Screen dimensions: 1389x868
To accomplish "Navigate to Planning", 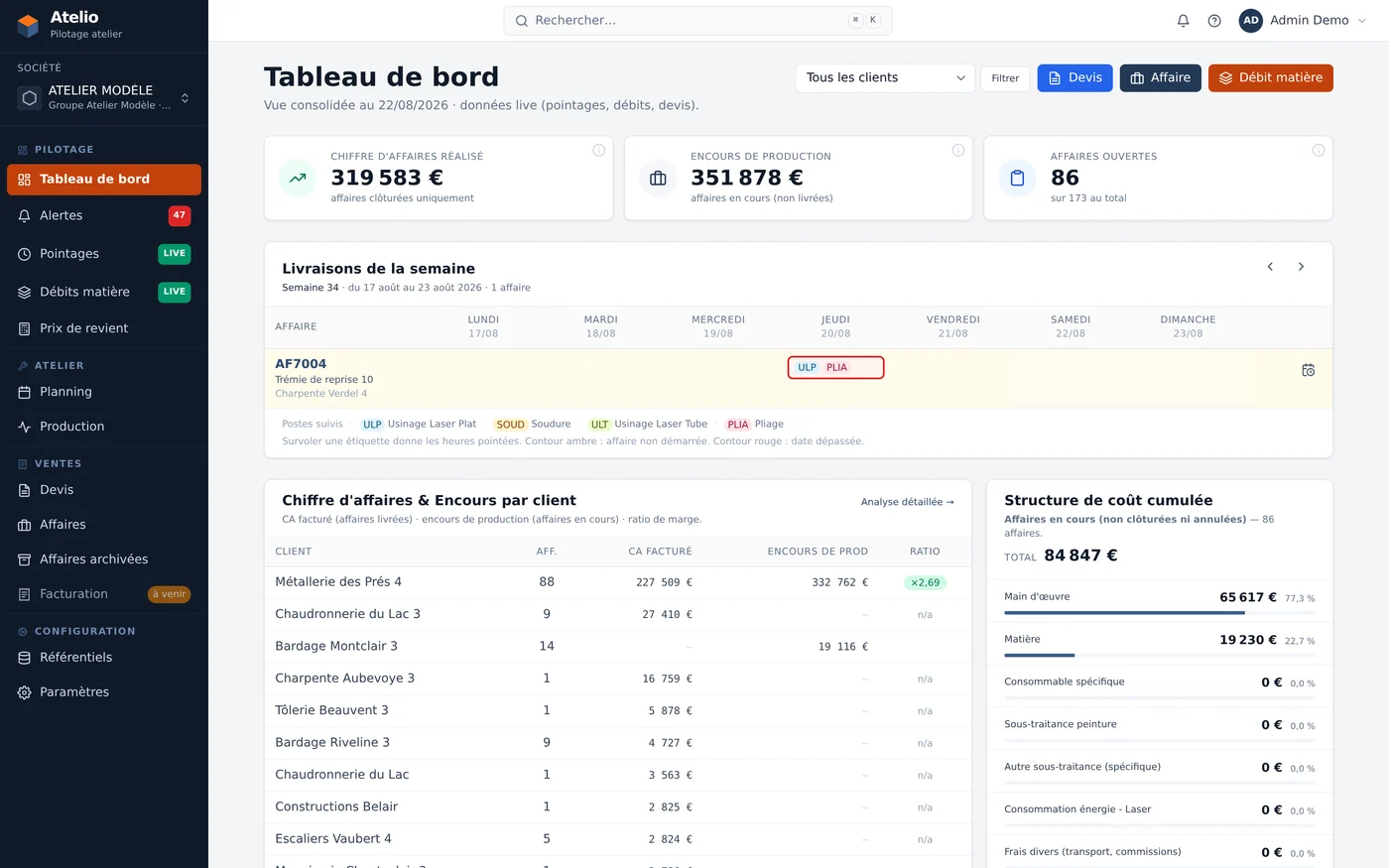I will (104, 392).
